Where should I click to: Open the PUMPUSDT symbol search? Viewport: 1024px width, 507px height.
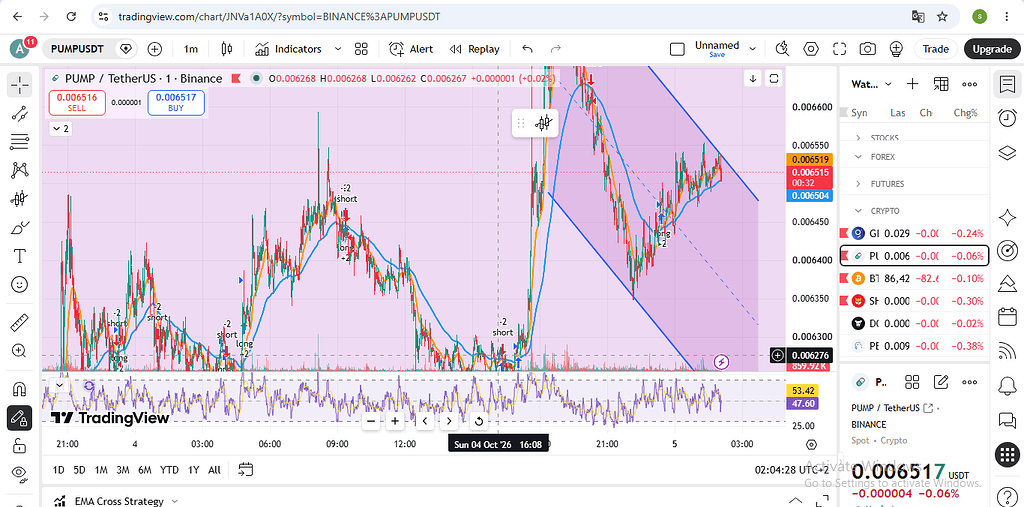pos(76,49)
